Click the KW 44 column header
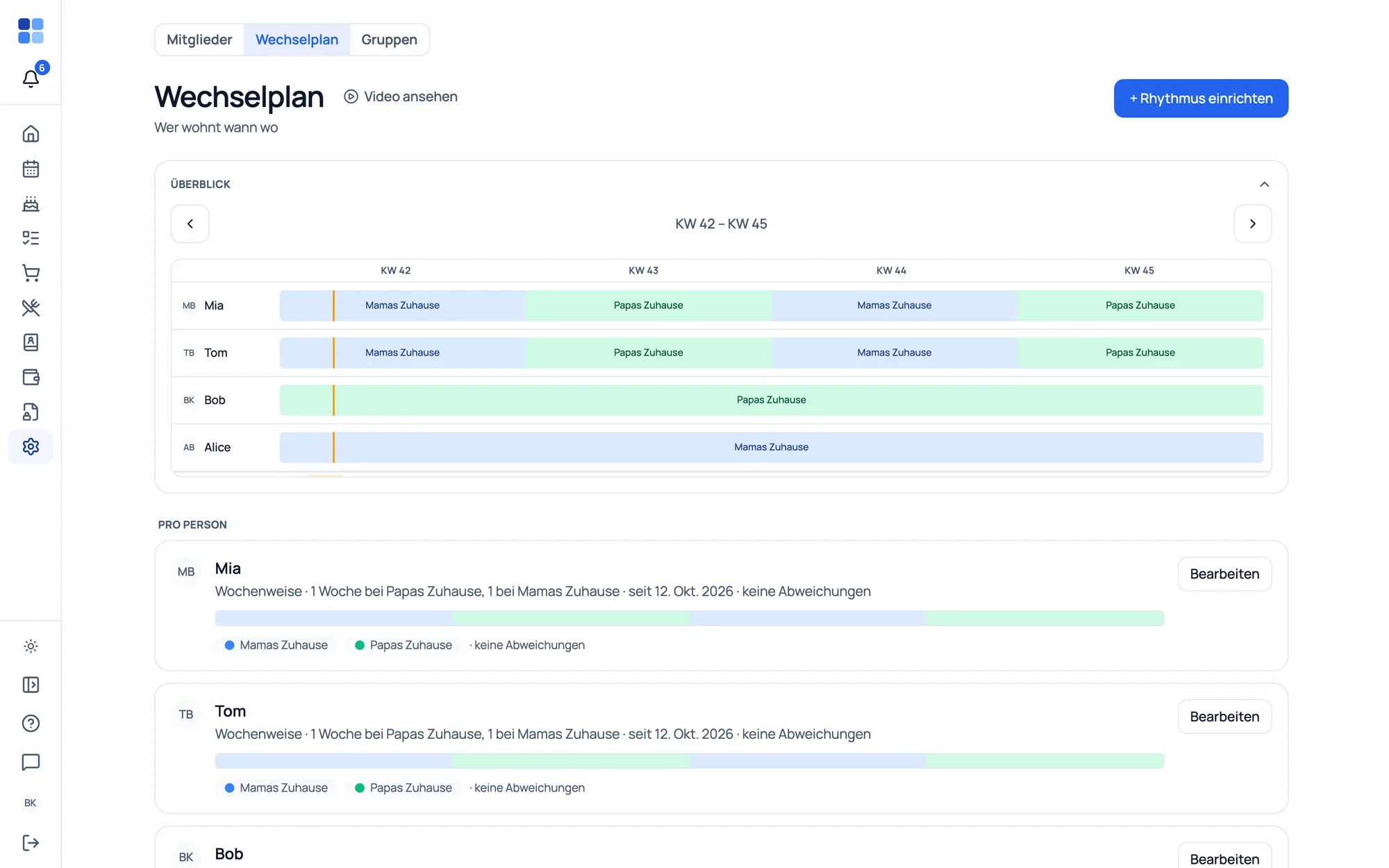Screen dimensions: 1389x868 (891, 271)
